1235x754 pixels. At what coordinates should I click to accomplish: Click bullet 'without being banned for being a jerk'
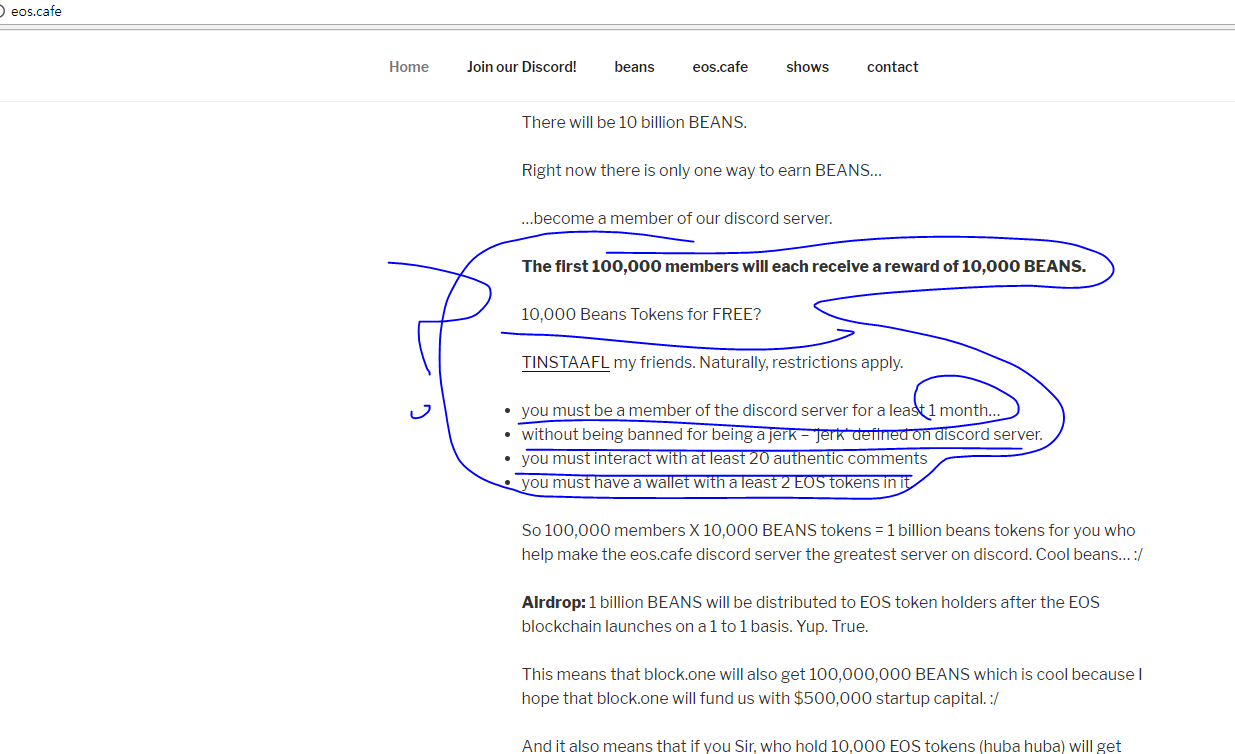point(782,434)
